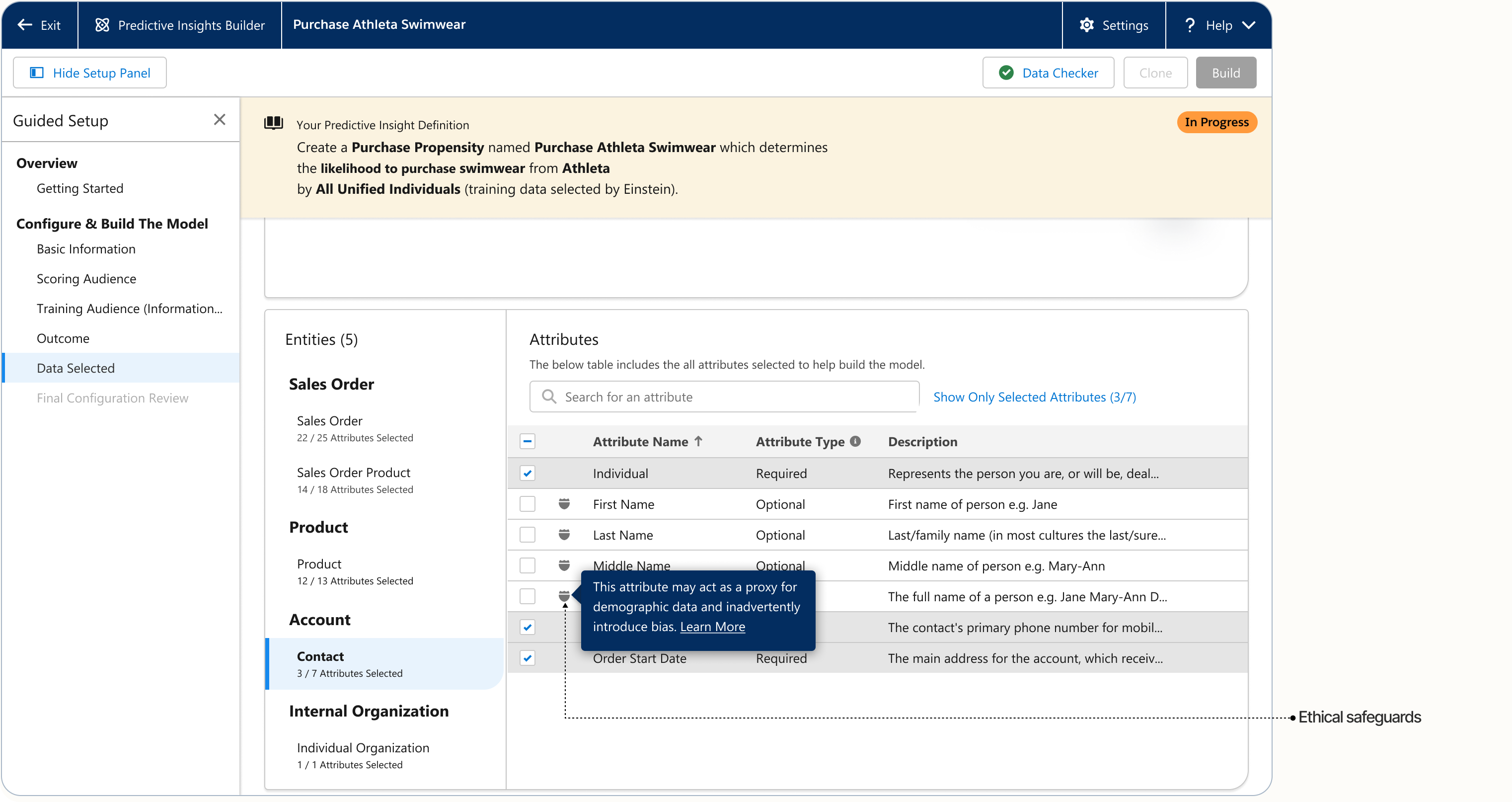Select Sales Order Product entity
Screen dimensions: 1512x802
pos(355,481)
